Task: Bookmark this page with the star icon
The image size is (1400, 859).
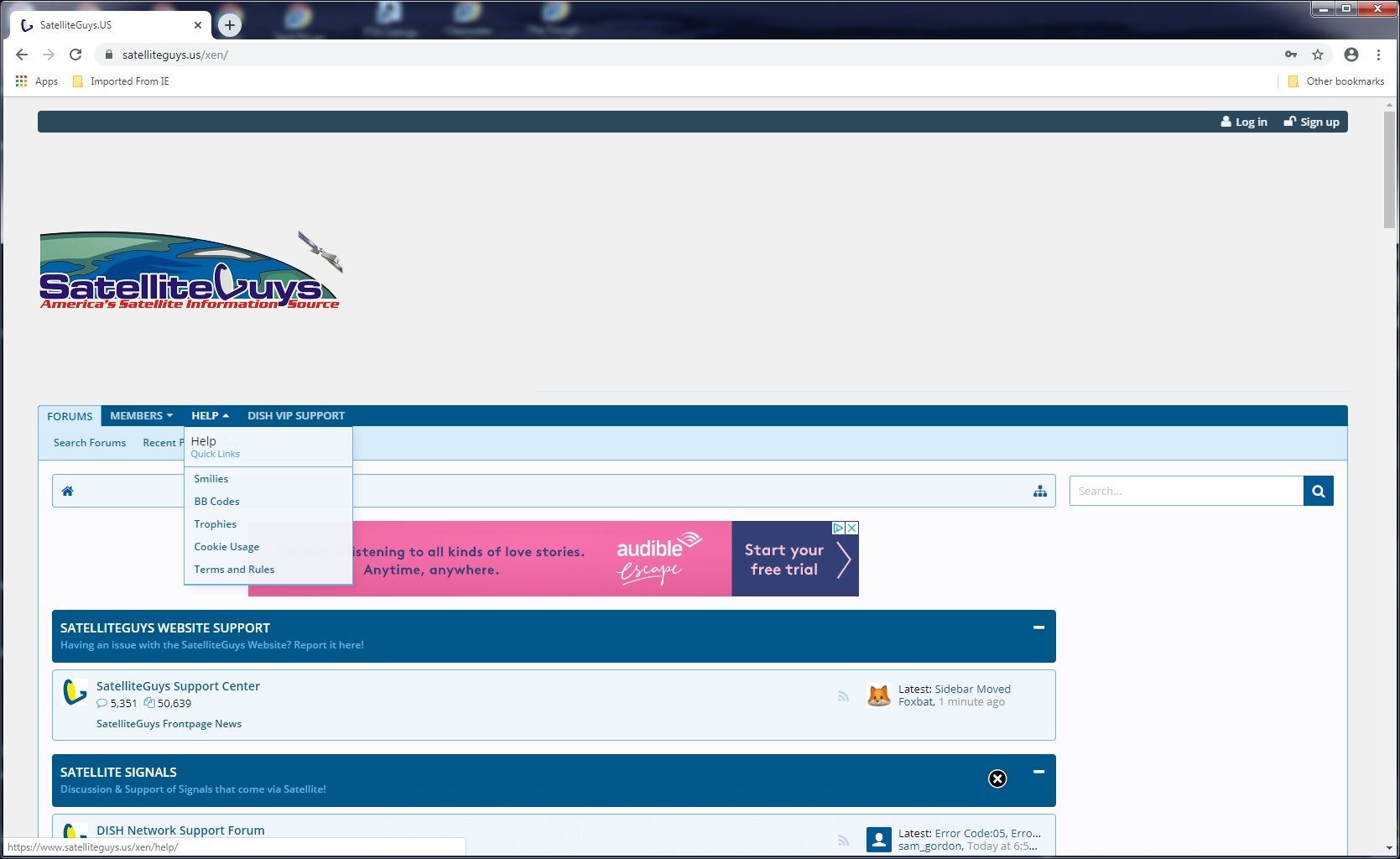Action: [1318, 55]
